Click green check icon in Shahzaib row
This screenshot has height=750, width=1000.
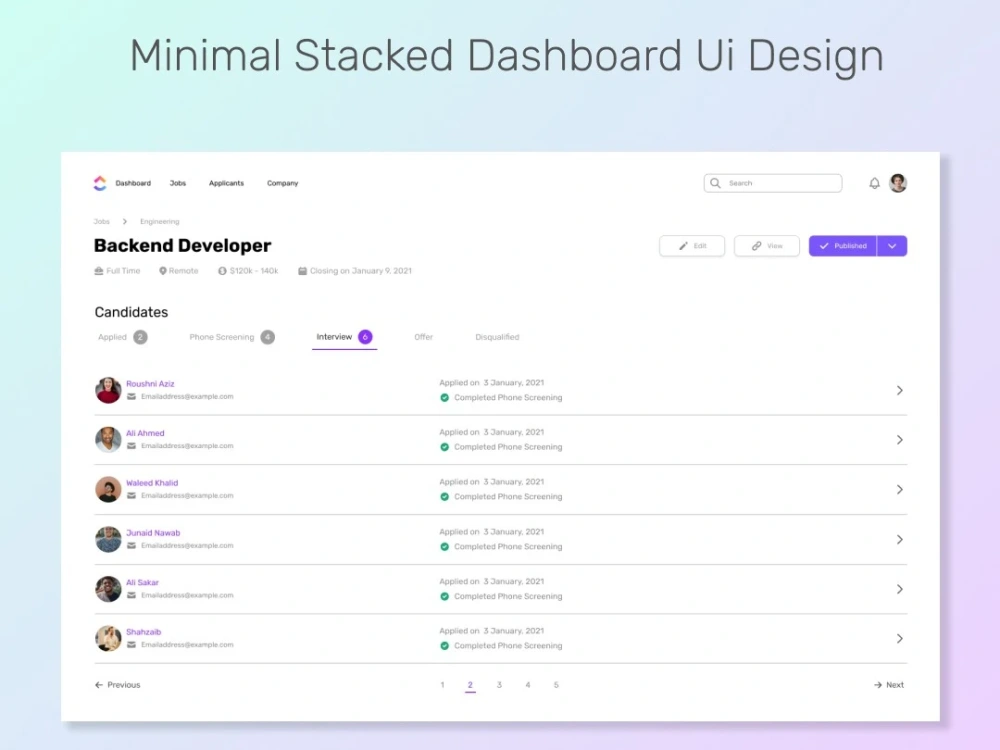tap(445, 646)
